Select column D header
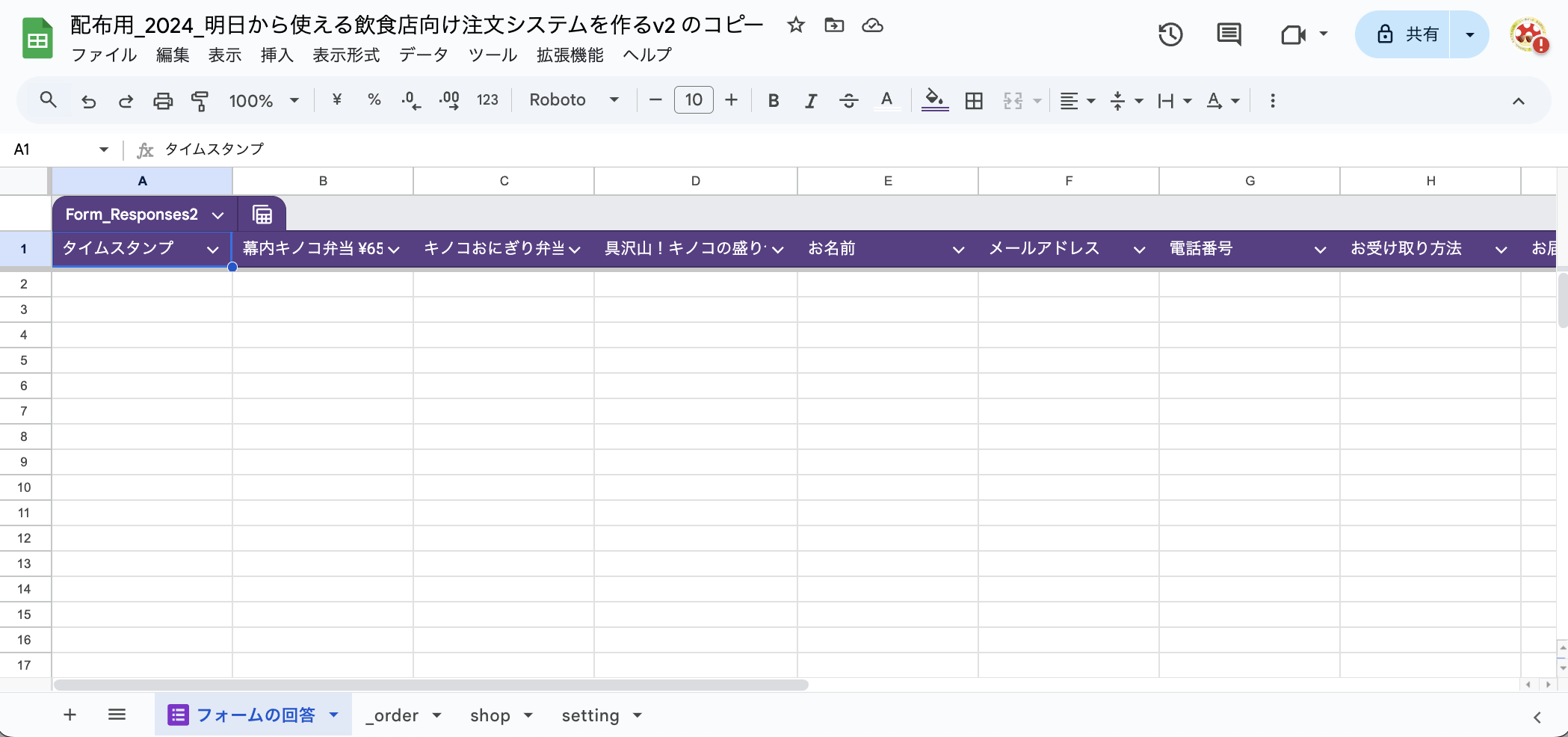Viewport: 1568px width, 737px height. (696, 181)
